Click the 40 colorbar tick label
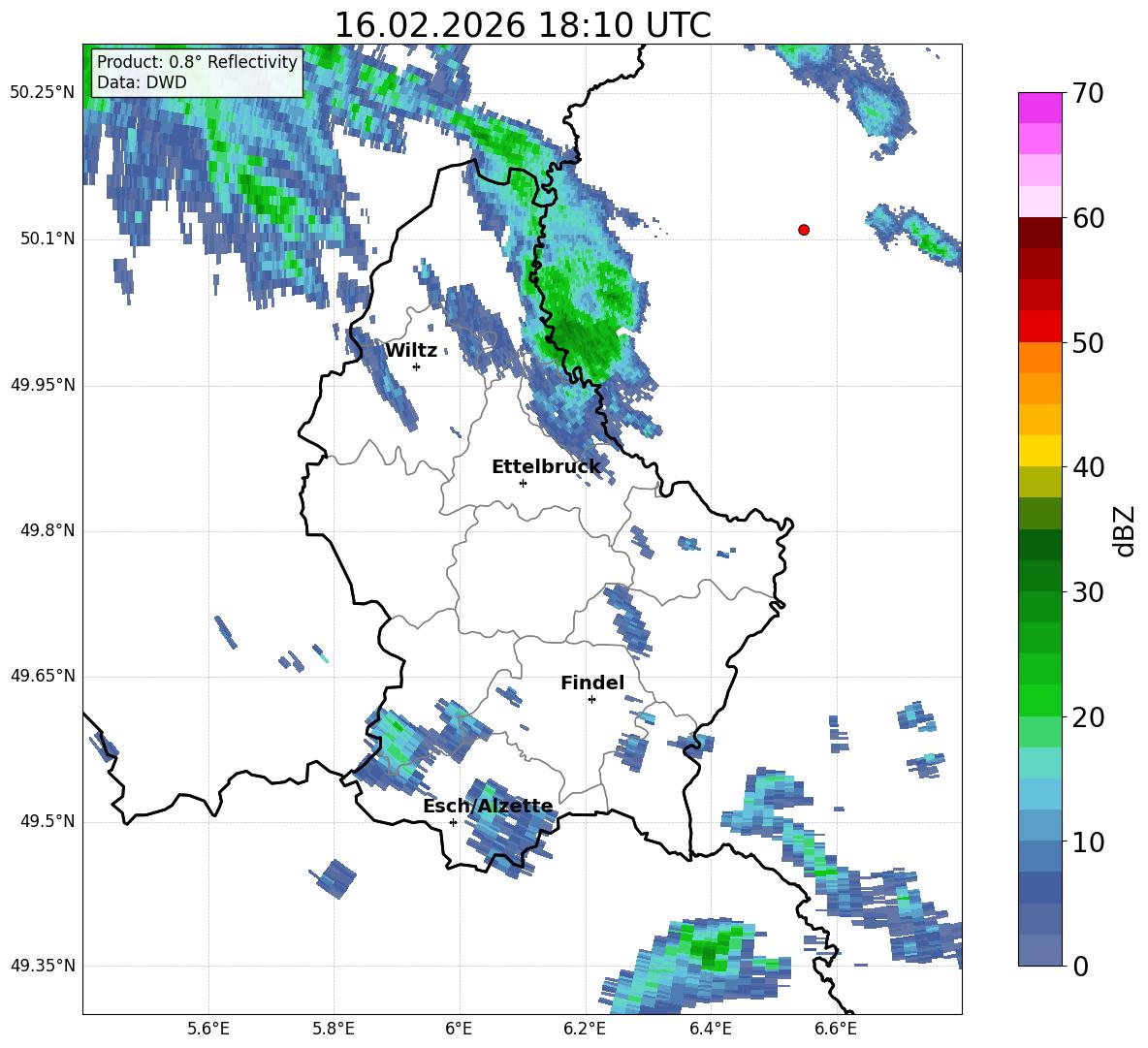The image size is (1148, 1048). (1088, 467)
